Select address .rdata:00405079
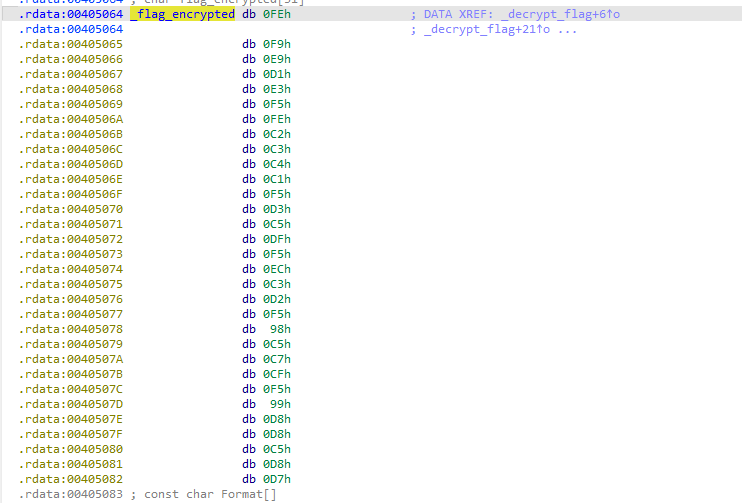Screen dimensions: 742x503 [x=71, y=344]
